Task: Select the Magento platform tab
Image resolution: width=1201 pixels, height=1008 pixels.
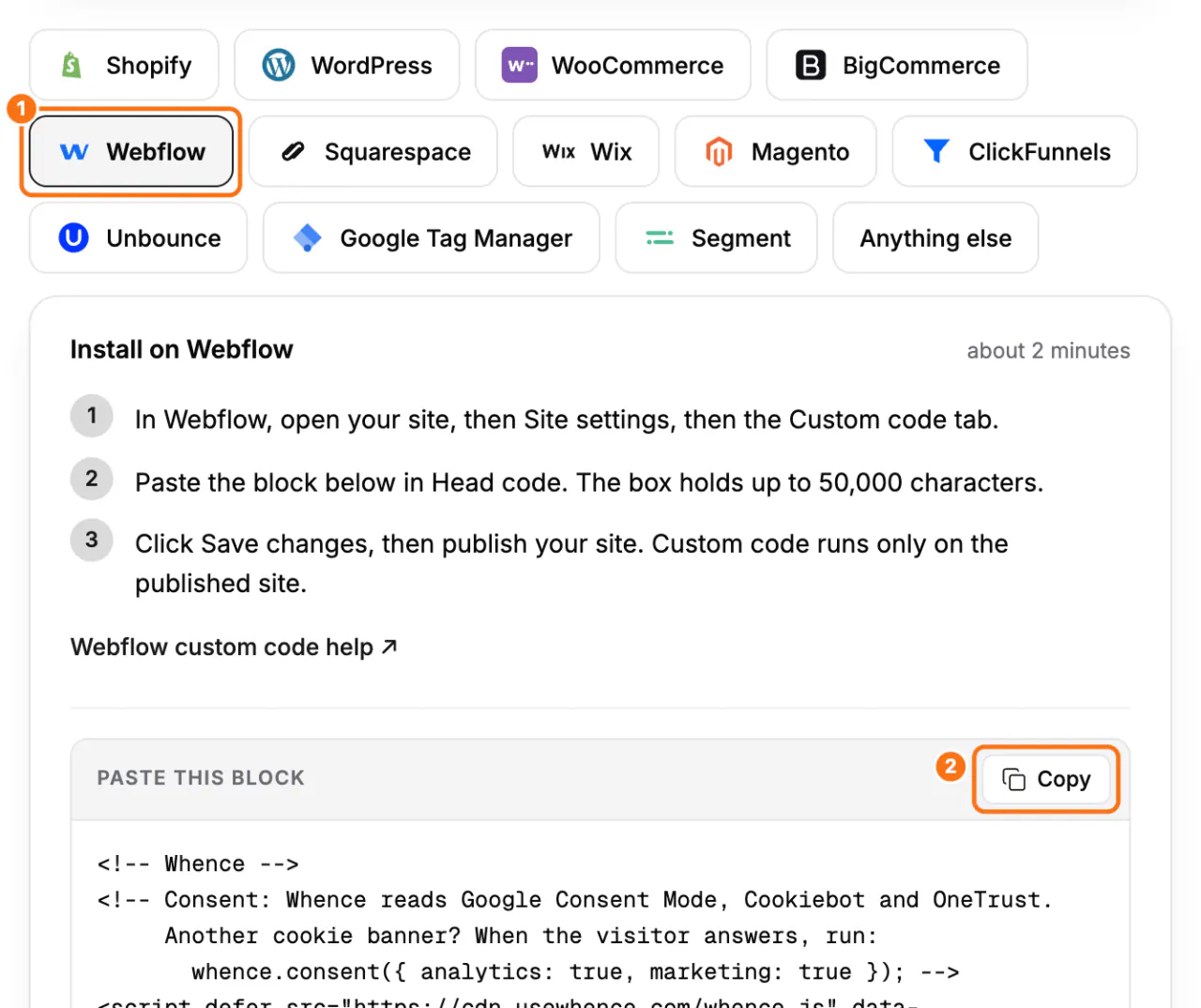Action: coord(776,151)
